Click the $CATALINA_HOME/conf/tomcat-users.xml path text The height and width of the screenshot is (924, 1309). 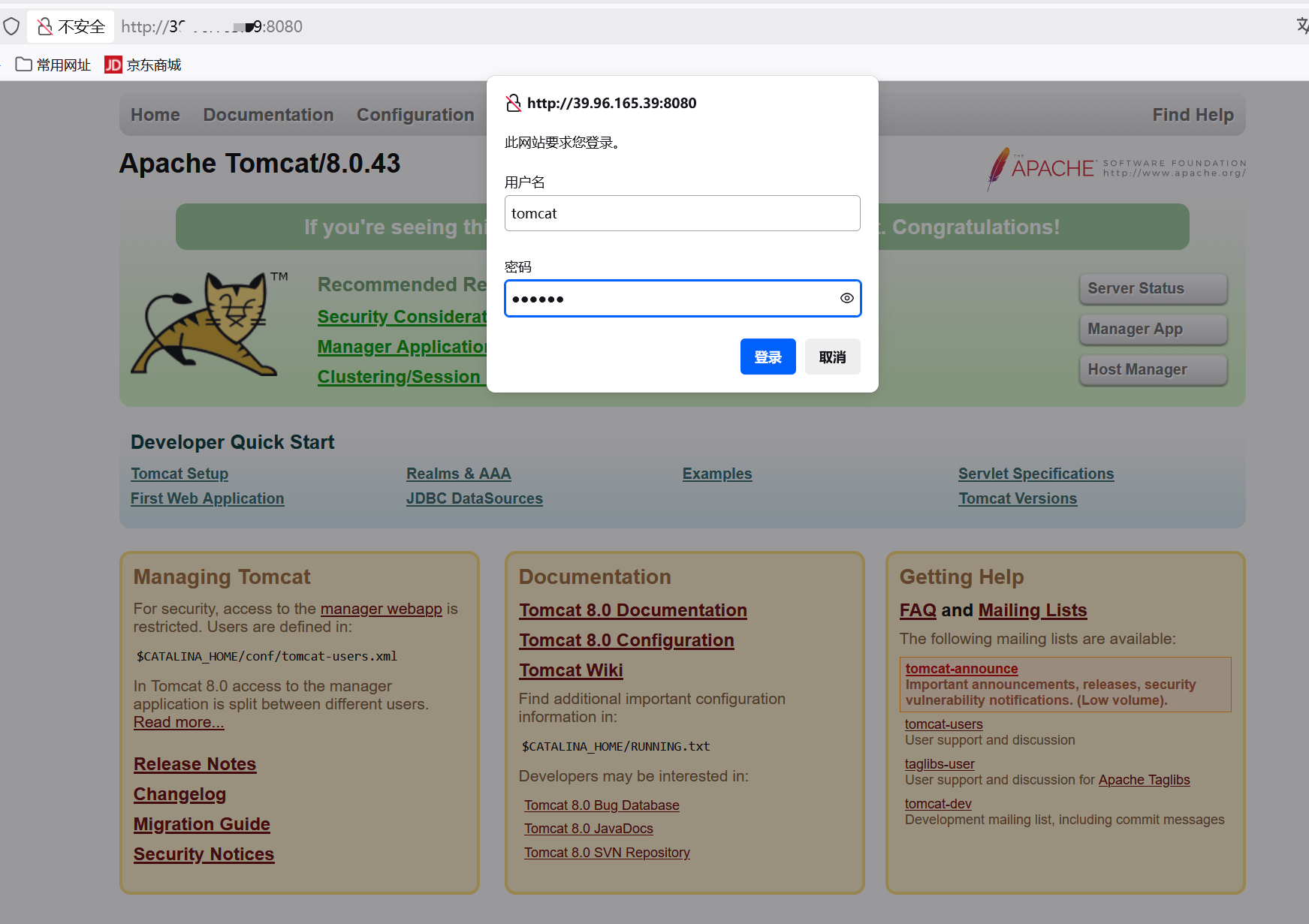[267, 656]
